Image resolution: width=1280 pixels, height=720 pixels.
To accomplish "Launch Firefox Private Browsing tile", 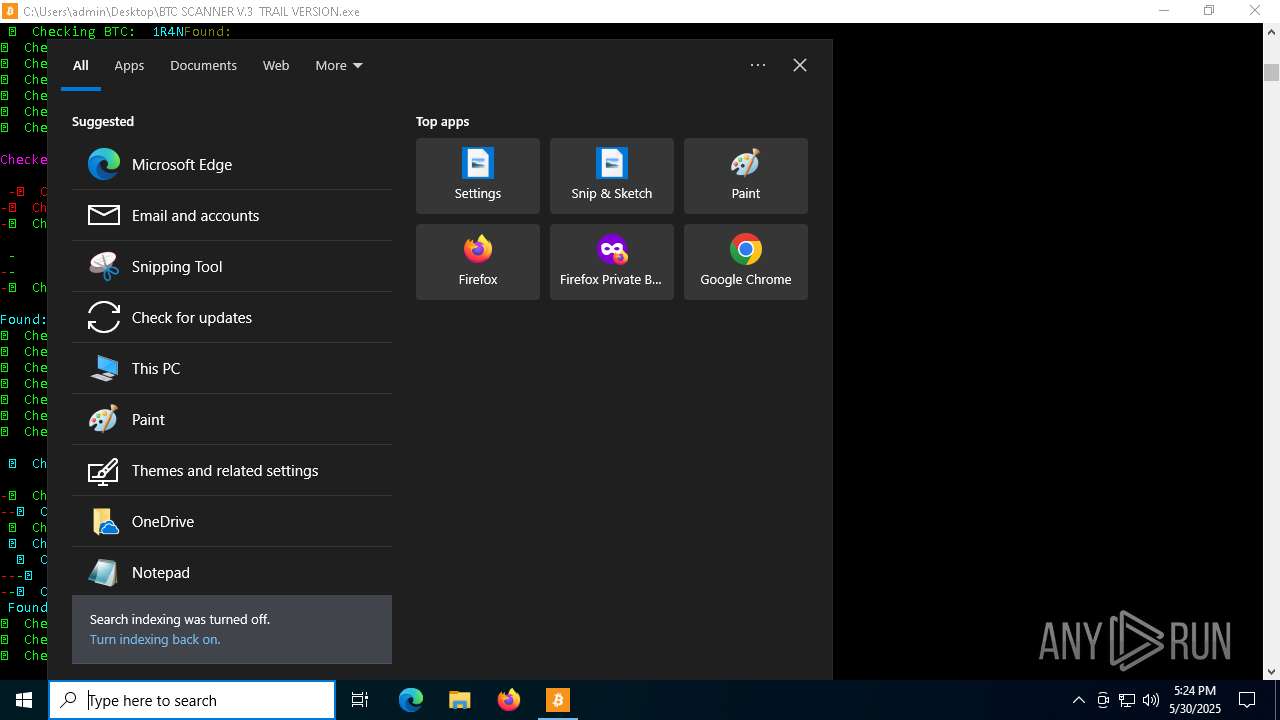I will coord(612,262).
